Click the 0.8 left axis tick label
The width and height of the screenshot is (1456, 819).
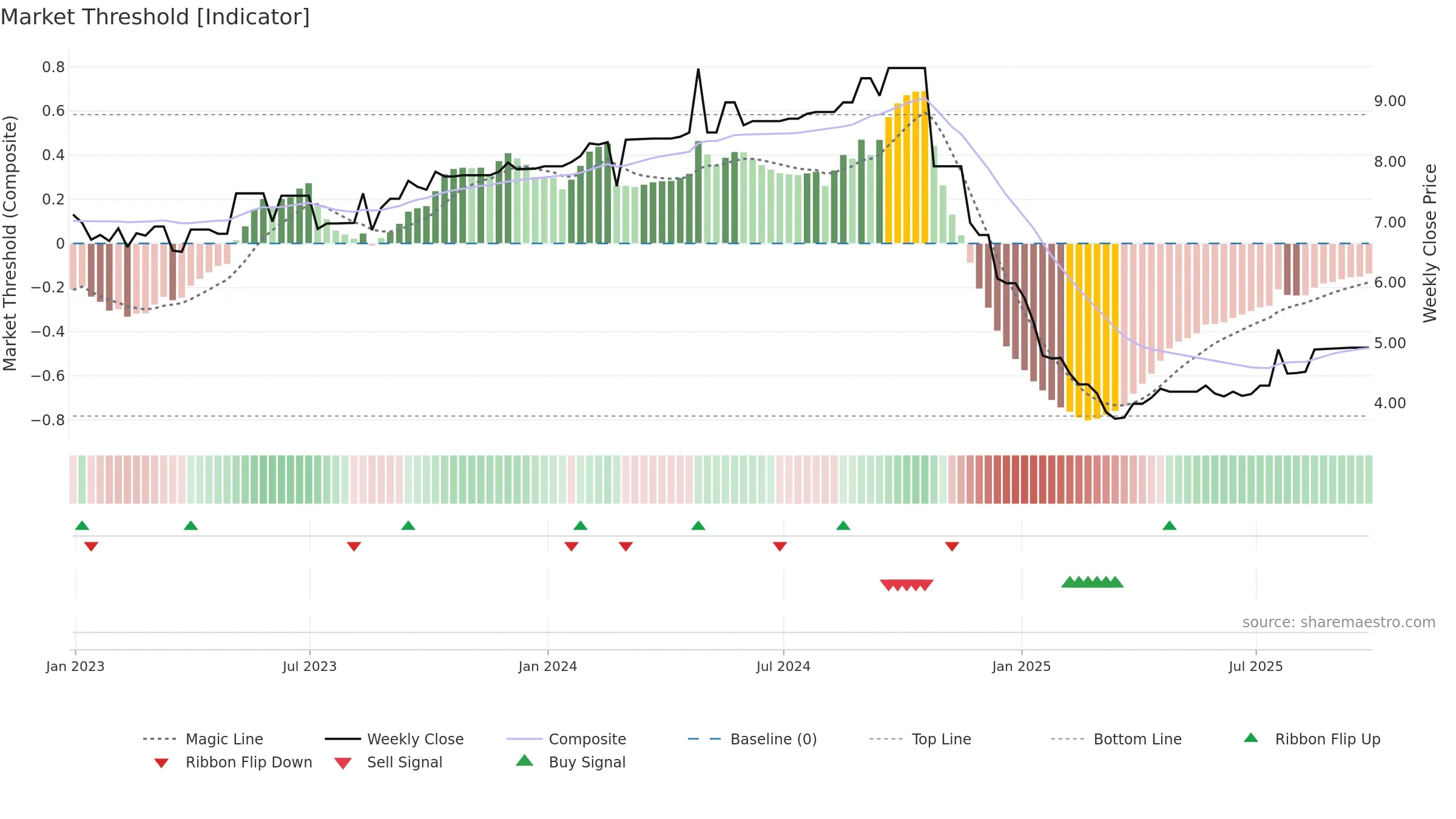(x=53, y=67)
